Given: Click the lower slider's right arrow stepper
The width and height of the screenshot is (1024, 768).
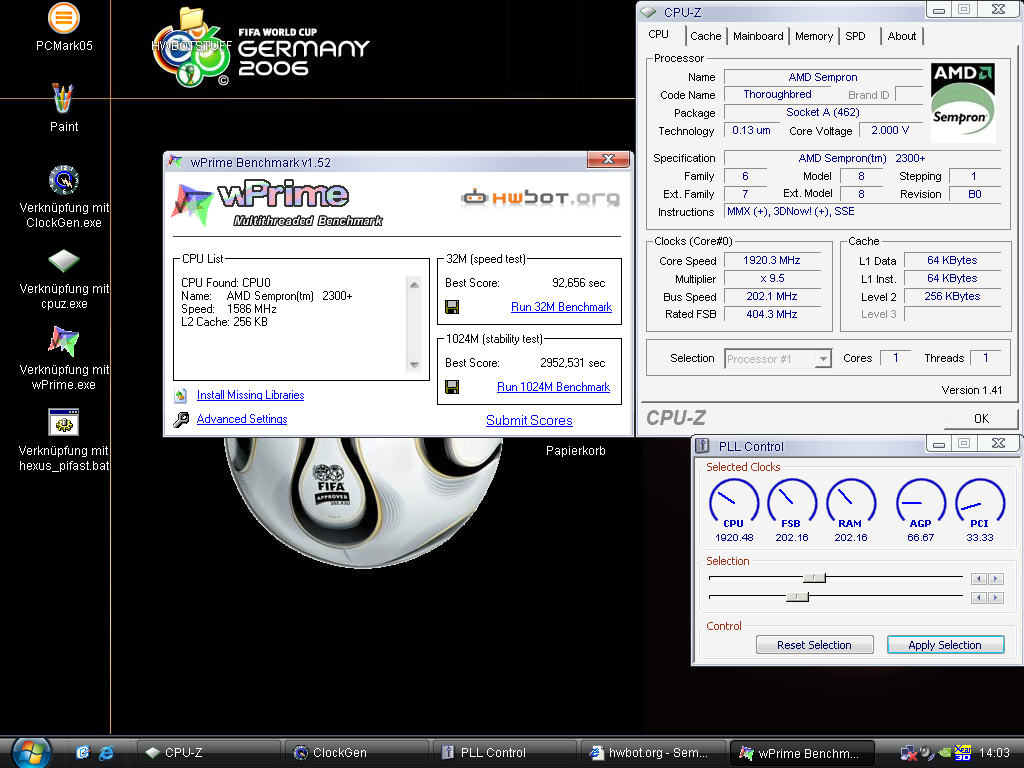Looking at the screenshot, I should (996, 598).
